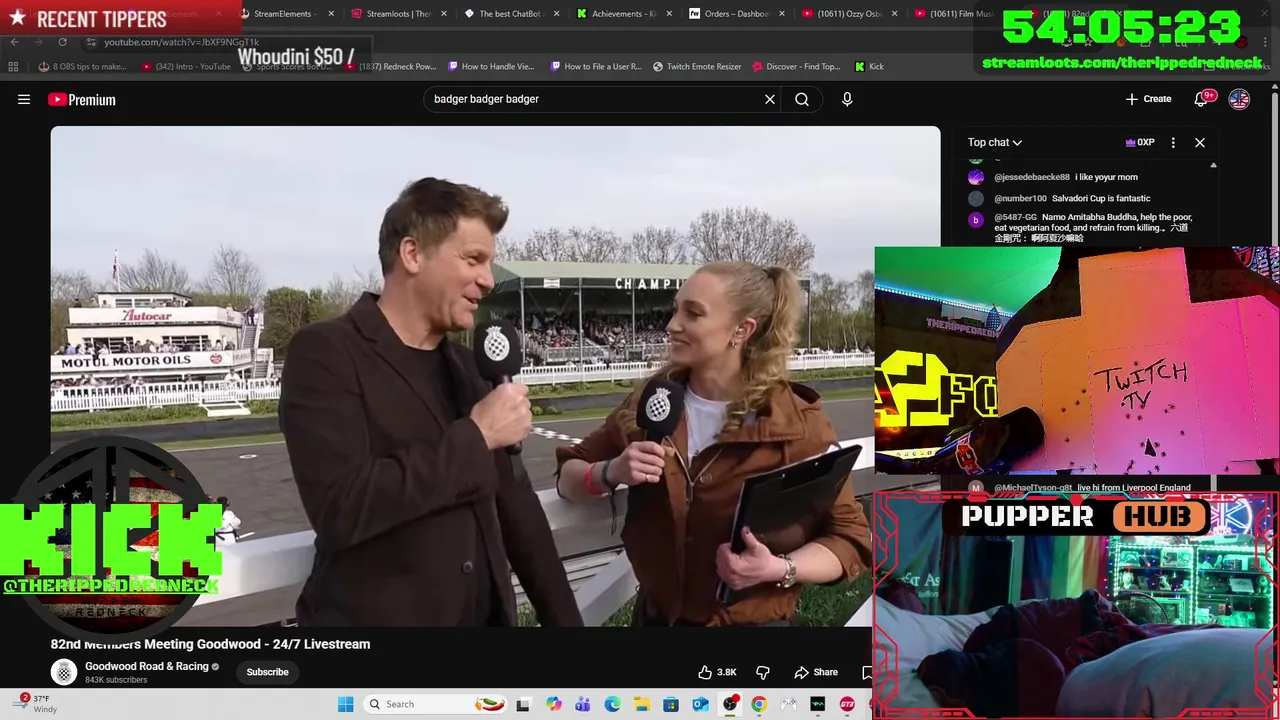The height and width of the screenshot is (720, 1280).
Task: Open Goodwood Road & Racing channel avatar
Action: point(64,672)
